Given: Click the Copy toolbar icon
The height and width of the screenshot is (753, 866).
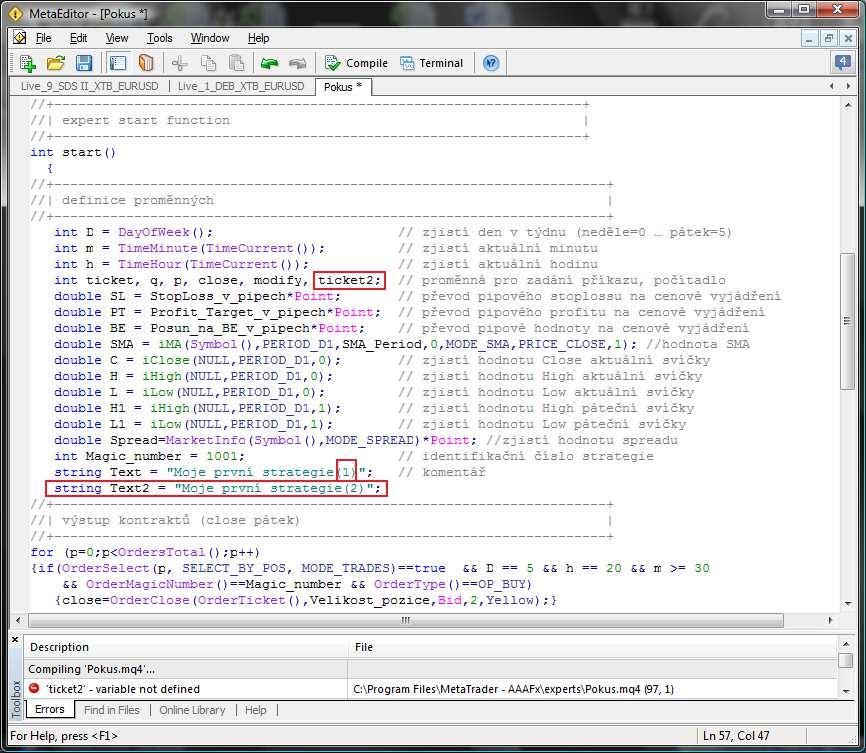Looking at the screenshot, I should click(x=208, y=63).
